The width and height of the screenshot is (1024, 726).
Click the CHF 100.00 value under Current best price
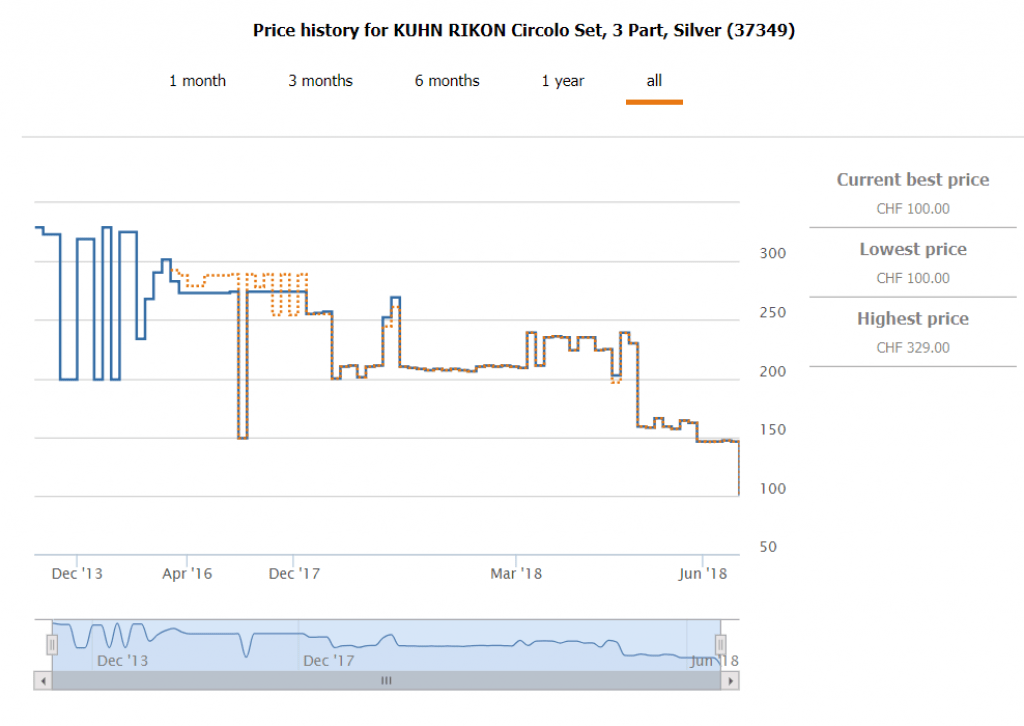(x=912, y=209)
